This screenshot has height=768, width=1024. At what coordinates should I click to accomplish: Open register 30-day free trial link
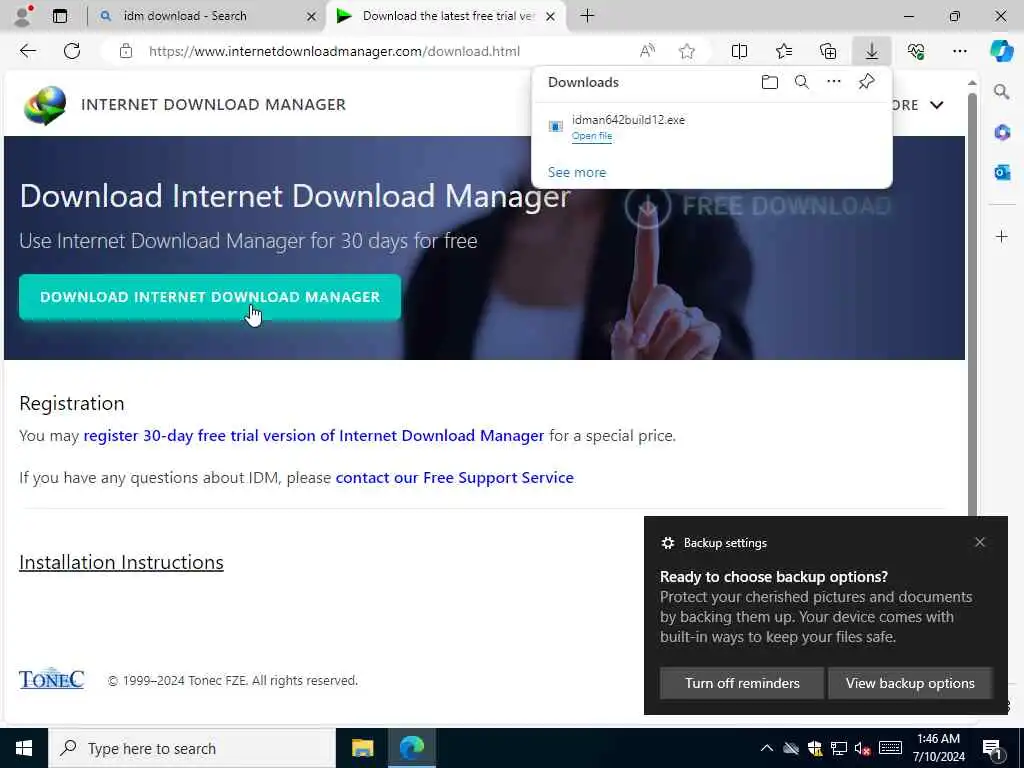coord(313,436)
